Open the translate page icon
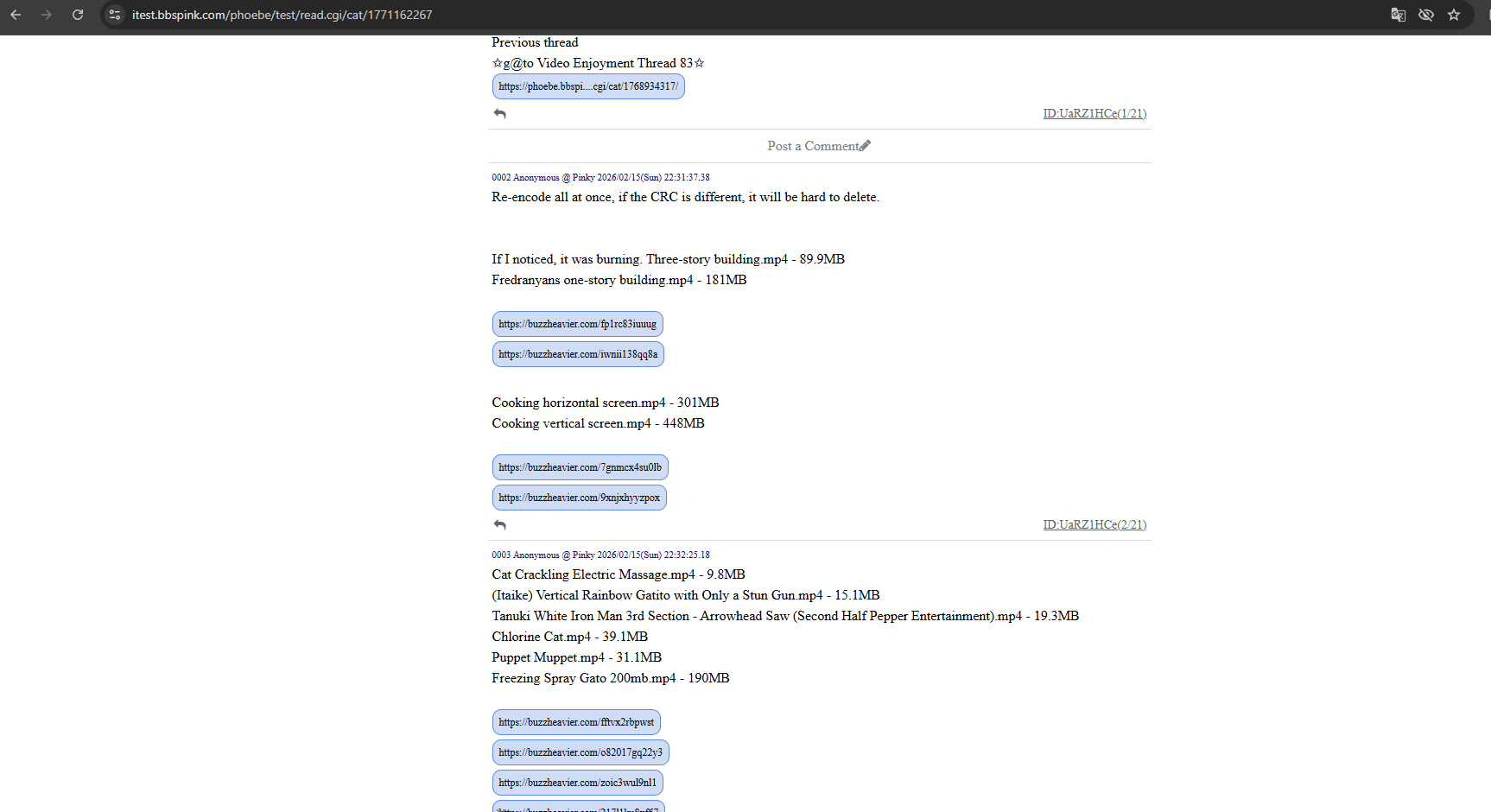 click(1398, 15)
